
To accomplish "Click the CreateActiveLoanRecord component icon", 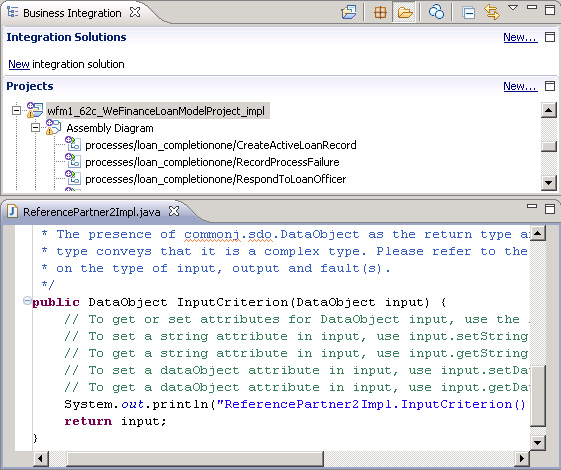I will point(73,143).
